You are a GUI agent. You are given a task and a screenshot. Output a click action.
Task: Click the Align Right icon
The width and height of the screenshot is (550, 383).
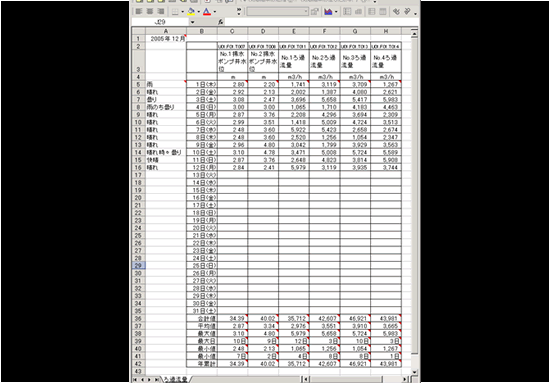160,12
